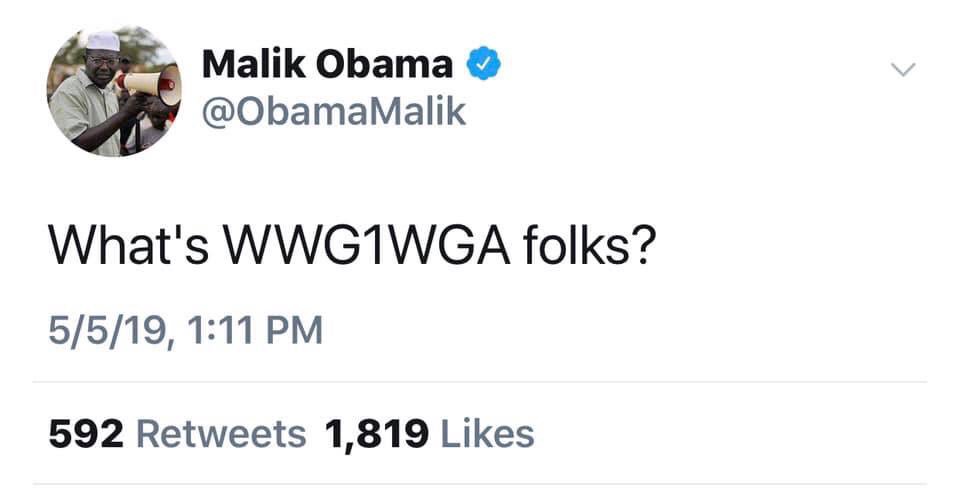Click the 592 count number
This screenshot has width=960, height=492.
click(86, 434)
